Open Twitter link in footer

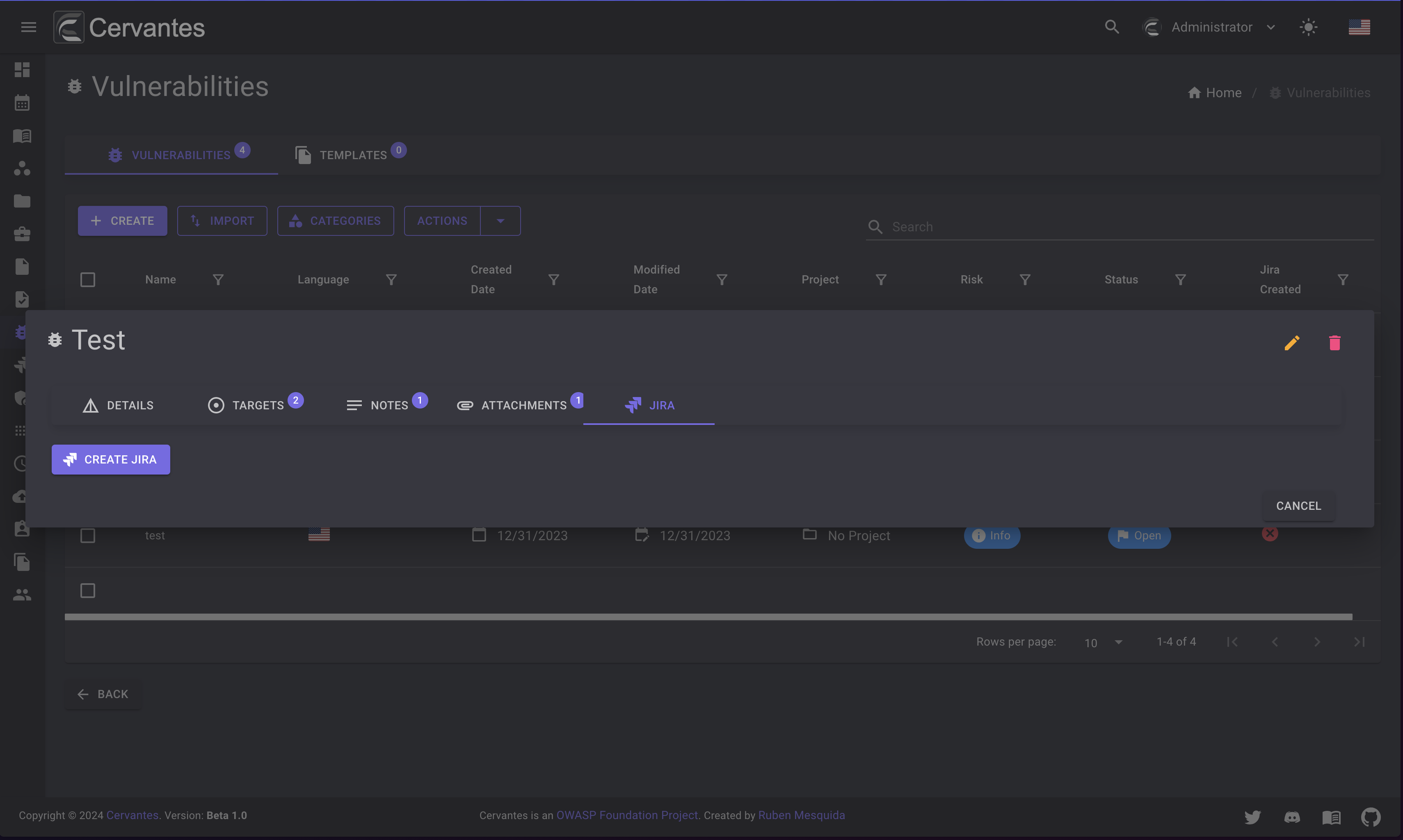point(1252,817)
